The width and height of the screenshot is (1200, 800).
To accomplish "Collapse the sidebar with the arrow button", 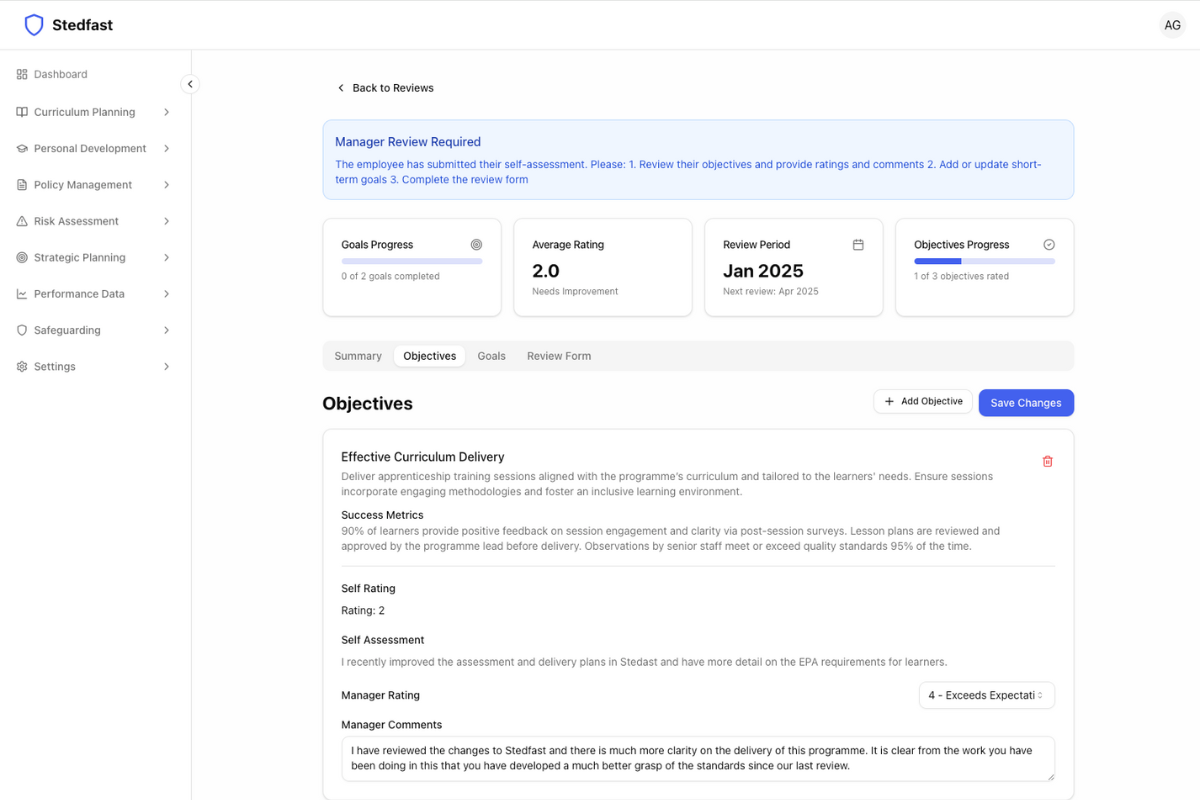I will pyautogui.click(x=190, y=84).
